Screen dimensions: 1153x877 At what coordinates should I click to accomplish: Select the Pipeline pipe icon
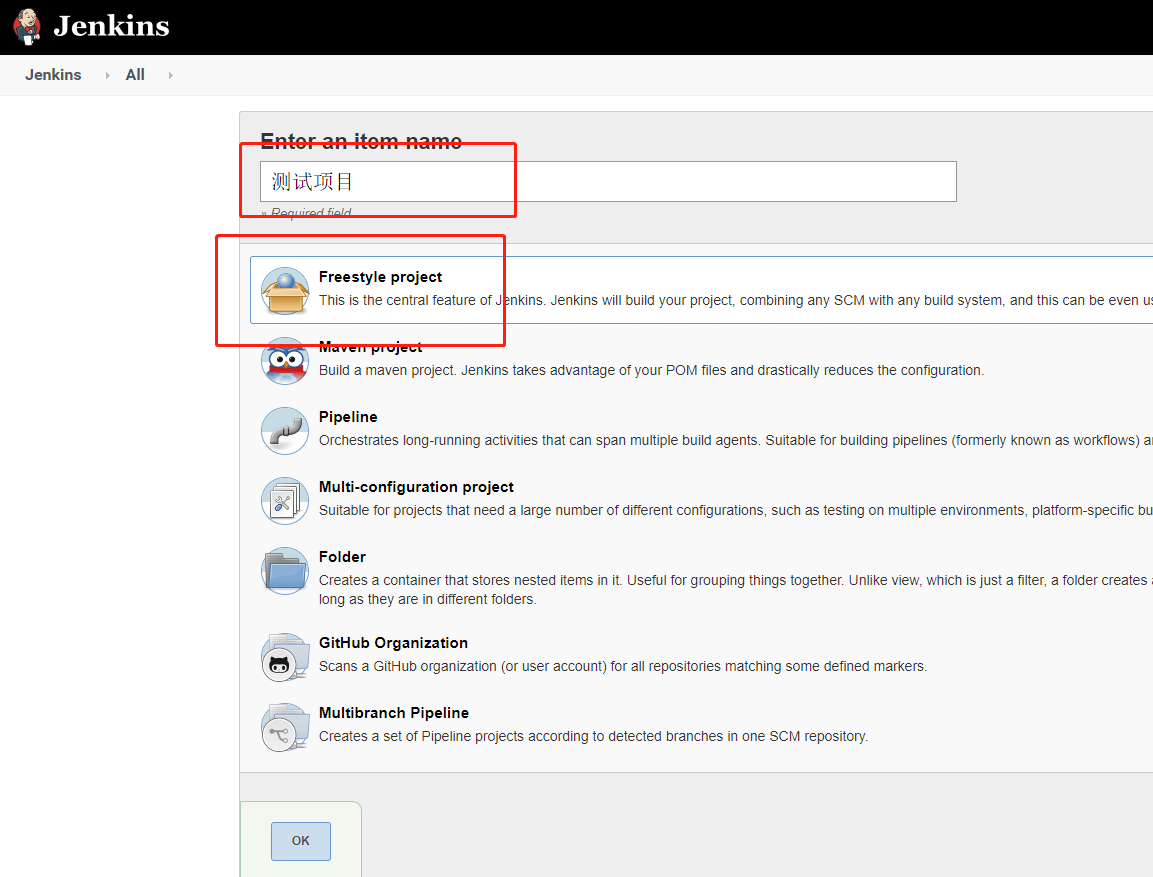(x=285, y=431)
